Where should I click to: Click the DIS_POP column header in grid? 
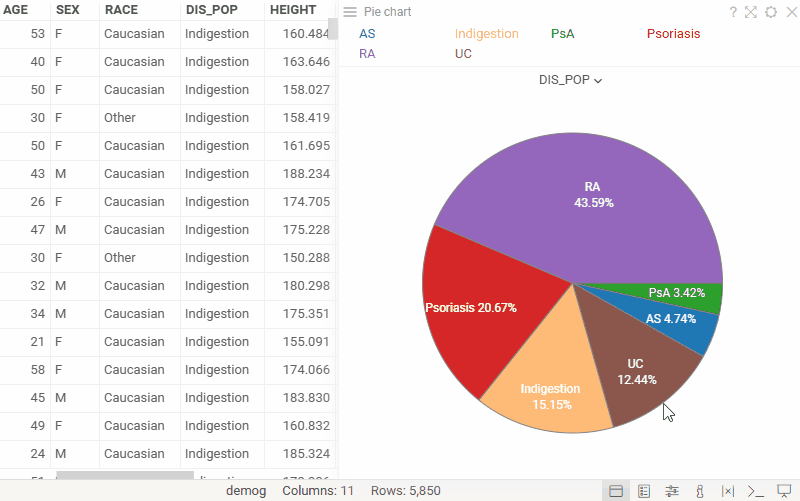pyautogui.click(x=212, y=9)
